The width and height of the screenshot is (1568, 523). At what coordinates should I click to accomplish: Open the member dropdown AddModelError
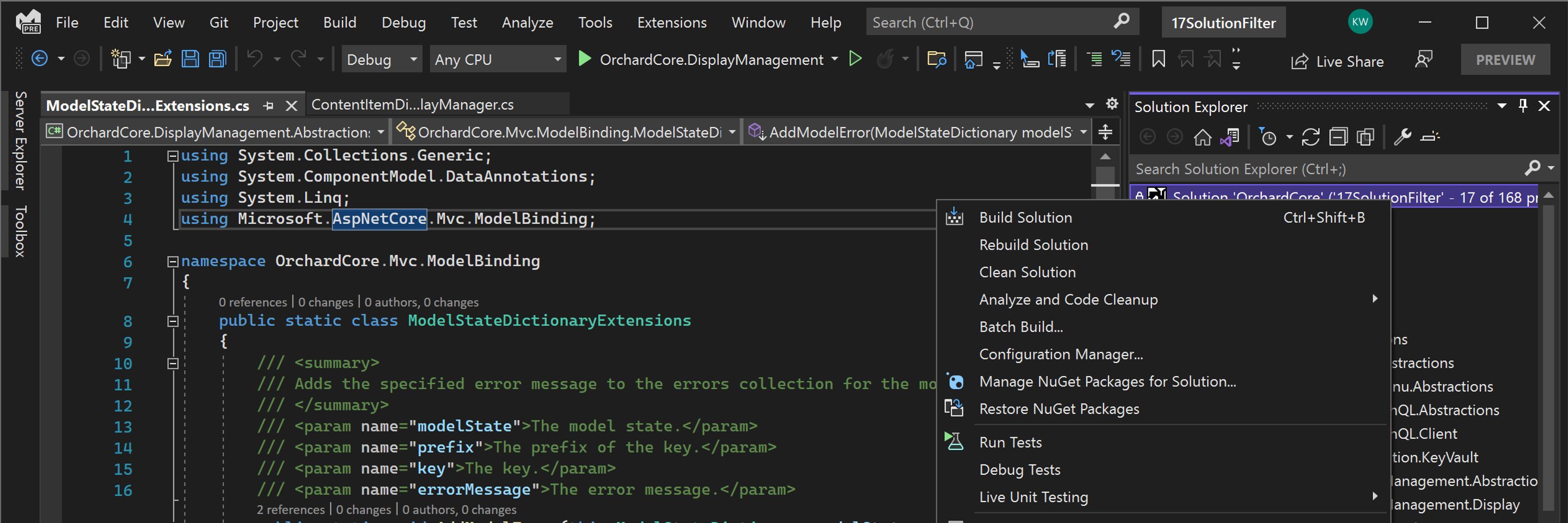[917, 132]
